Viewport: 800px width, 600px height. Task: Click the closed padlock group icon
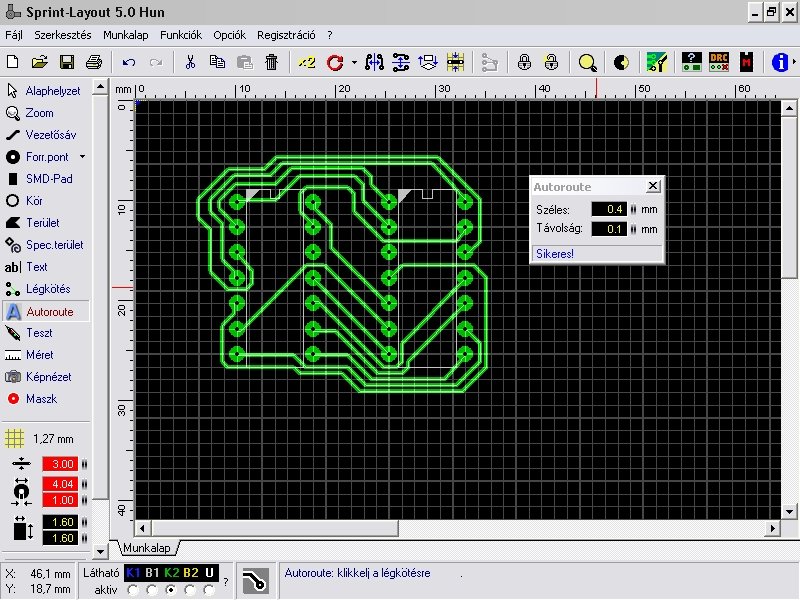tap(524, 62)
